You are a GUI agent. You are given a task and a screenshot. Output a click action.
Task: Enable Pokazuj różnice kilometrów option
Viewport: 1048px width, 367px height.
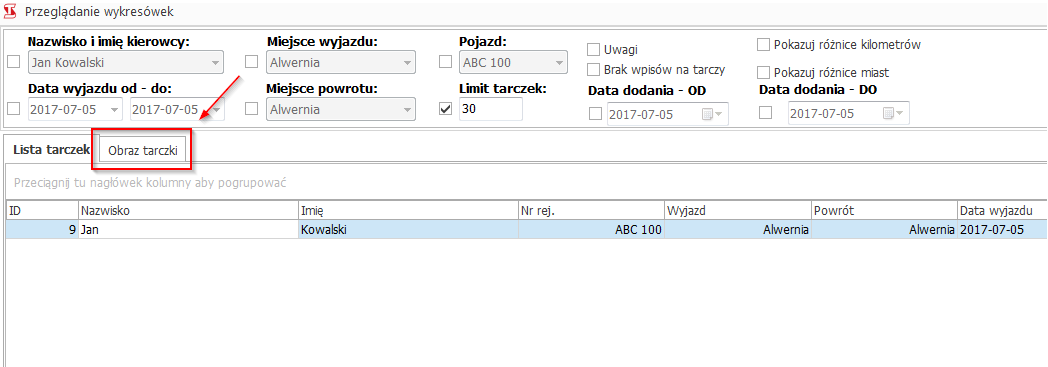pyautogui.click(x=763, y=45)
